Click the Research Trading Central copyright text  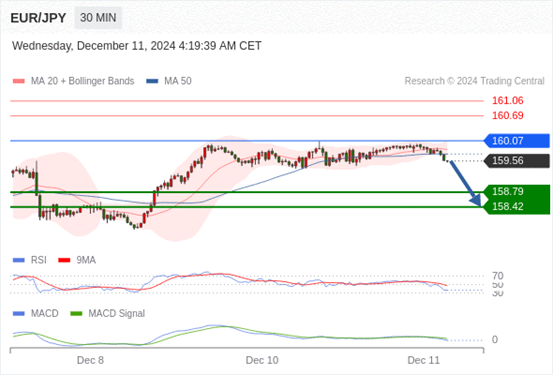point(474,81)
